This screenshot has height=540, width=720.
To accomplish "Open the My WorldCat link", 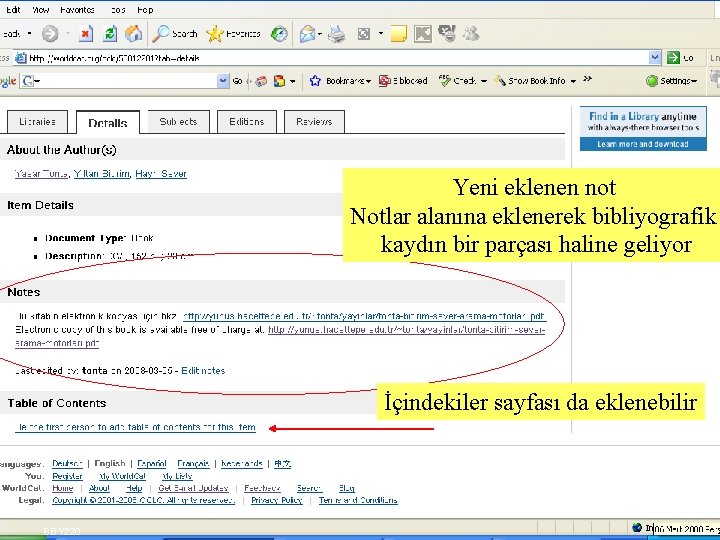I will pyautogui.click(x=123, y=476).
